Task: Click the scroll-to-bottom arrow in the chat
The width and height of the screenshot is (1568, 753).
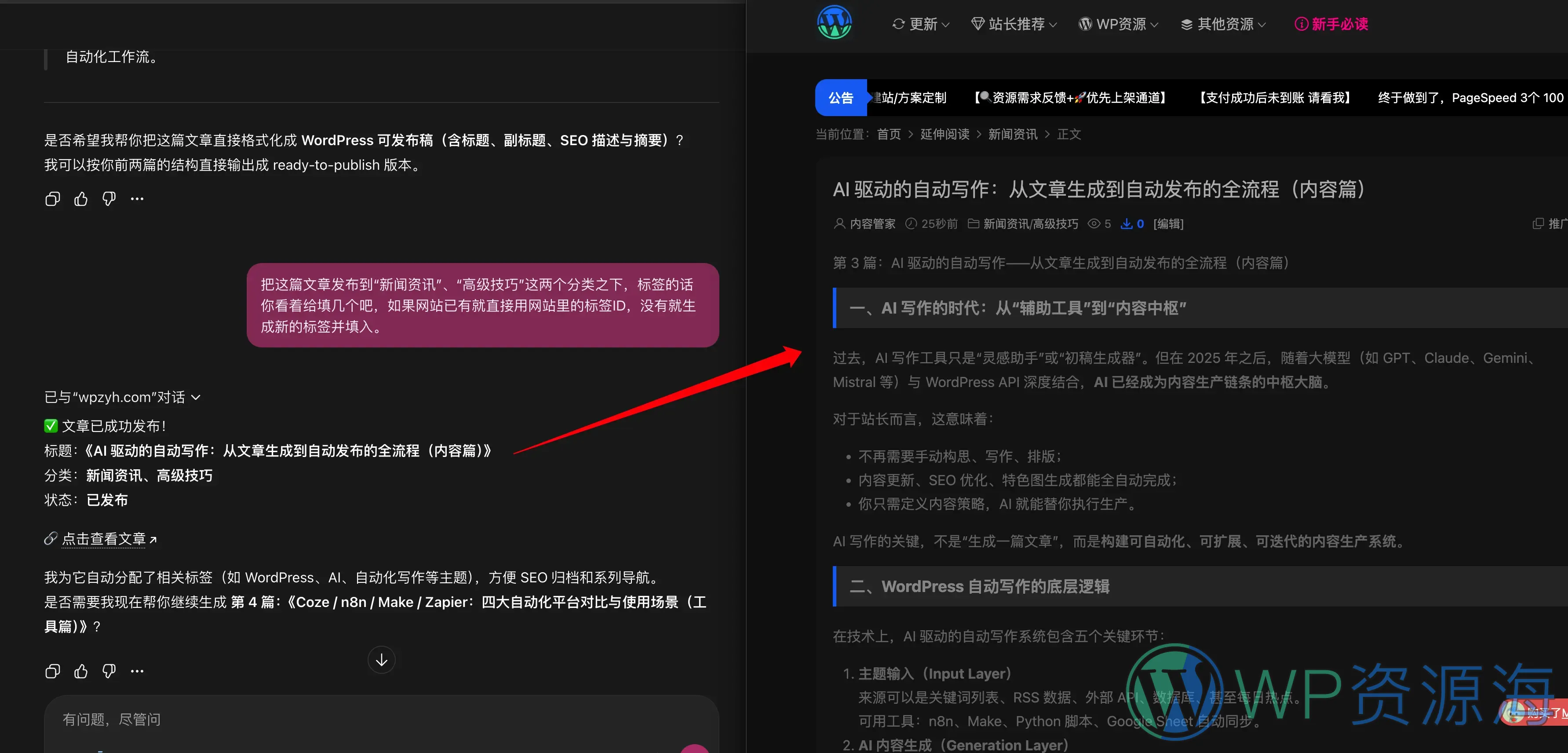Action: (381, 659)
